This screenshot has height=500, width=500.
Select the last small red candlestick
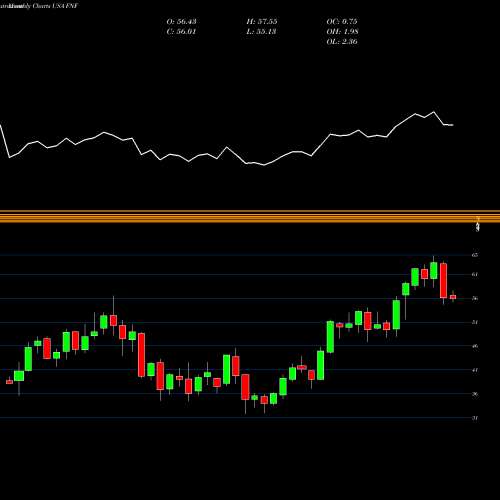point(453,297)
